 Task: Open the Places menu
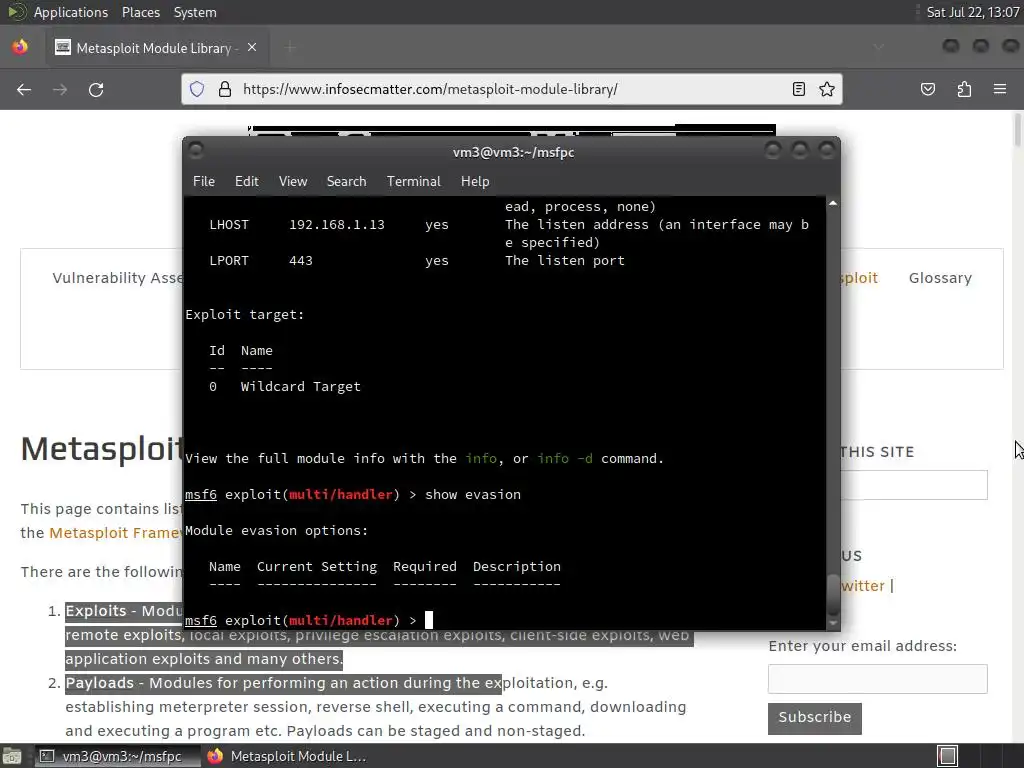coord(141,12)
